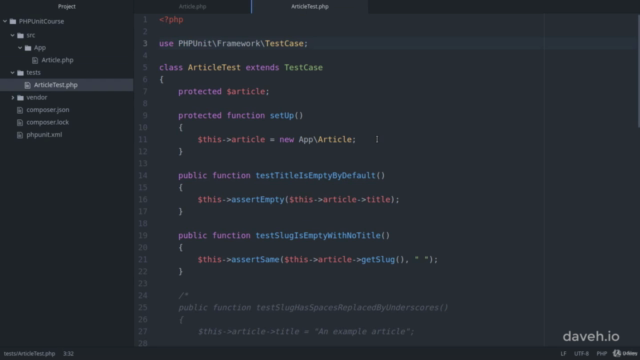Click the ArticleTest class name

214,67
